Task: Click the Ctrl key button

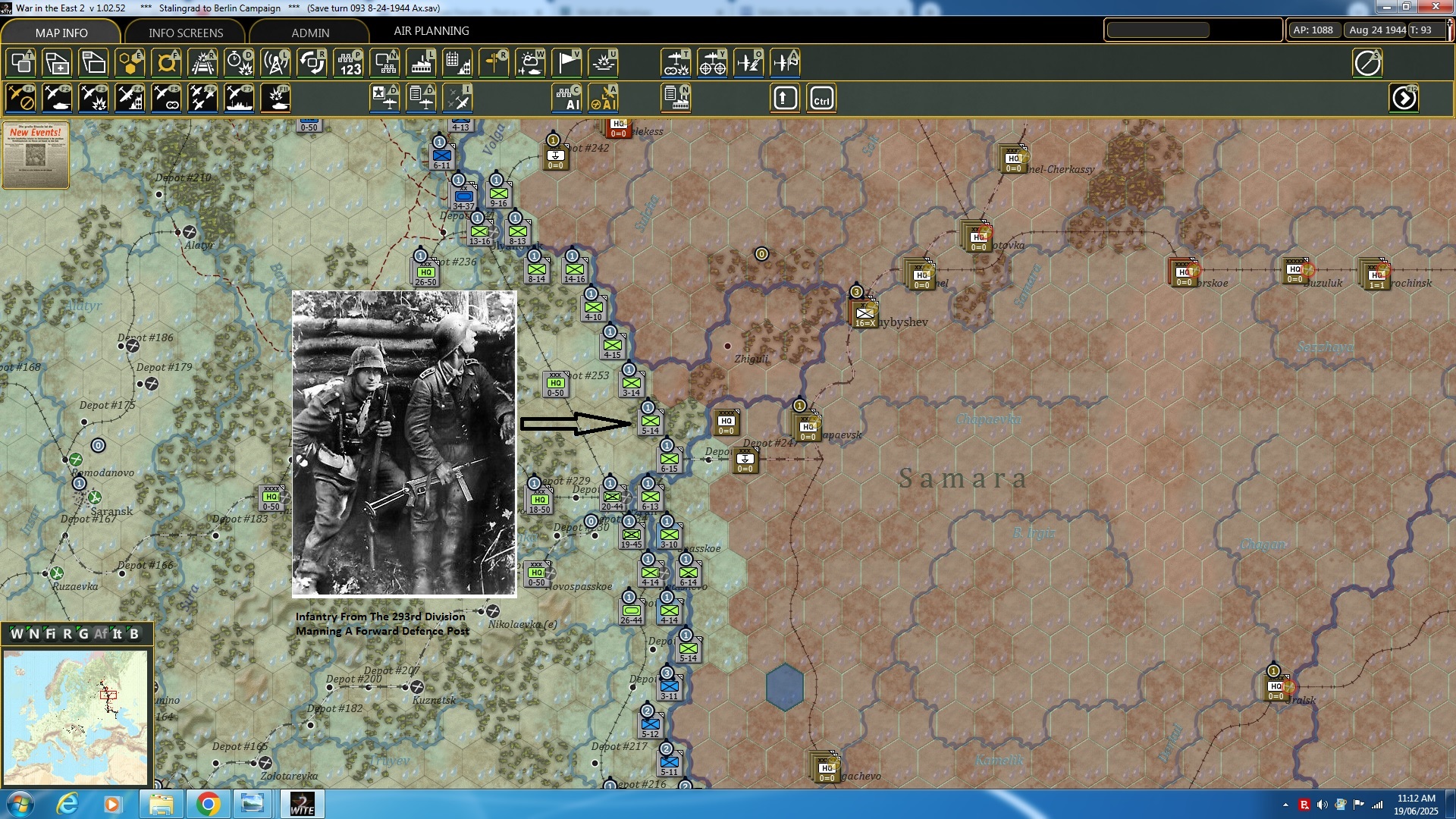Action: point(822,99)
